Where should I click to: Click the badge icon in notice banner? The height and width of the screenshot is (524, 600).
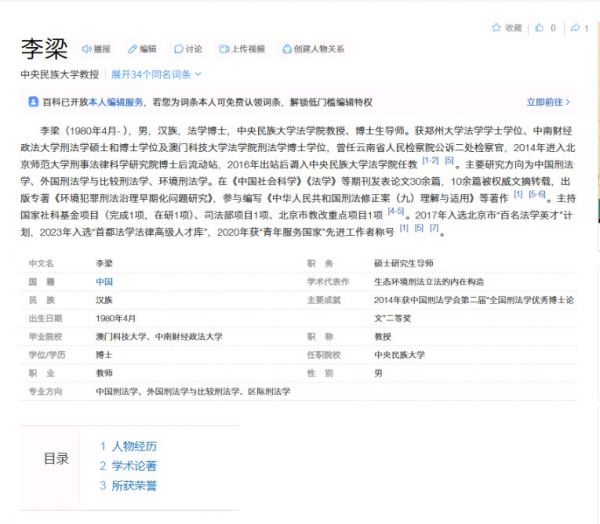pos(32,102)
